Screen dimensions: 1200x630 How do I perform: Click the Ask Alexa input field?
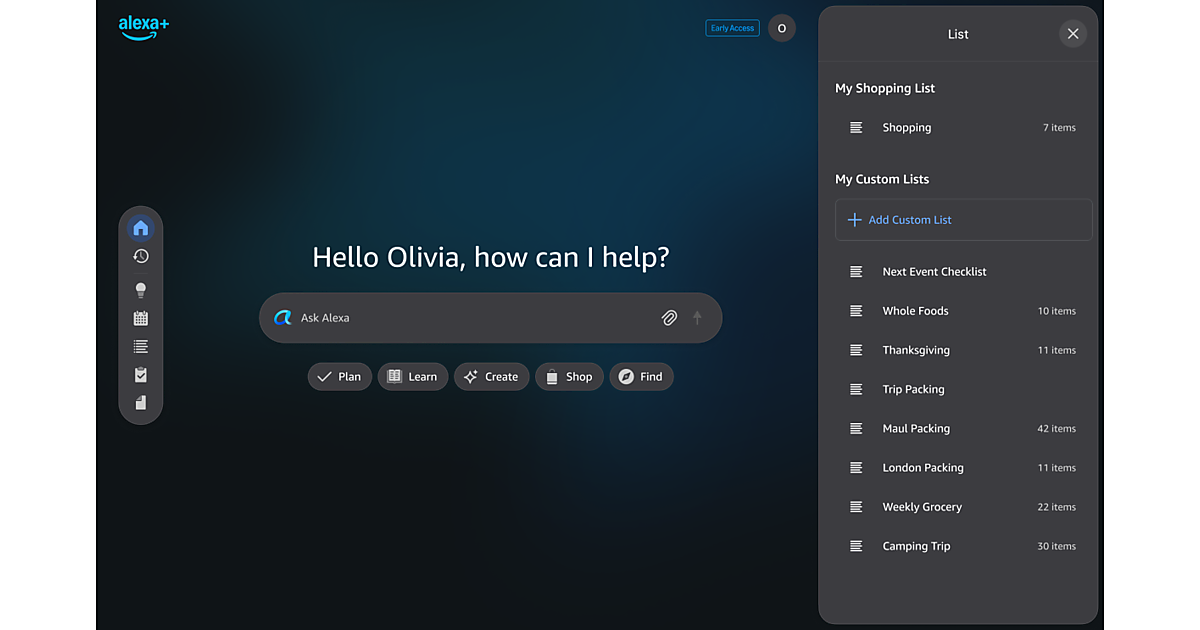[x=470, y=318]
